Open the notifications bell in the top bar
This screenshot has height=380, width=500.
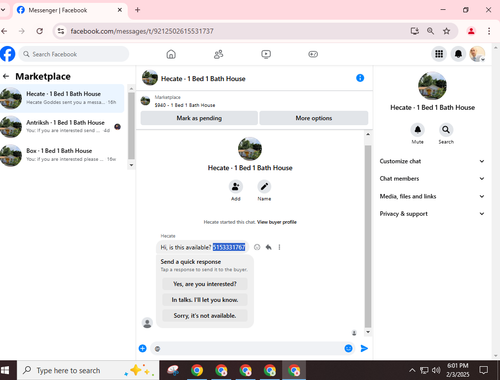458,54
